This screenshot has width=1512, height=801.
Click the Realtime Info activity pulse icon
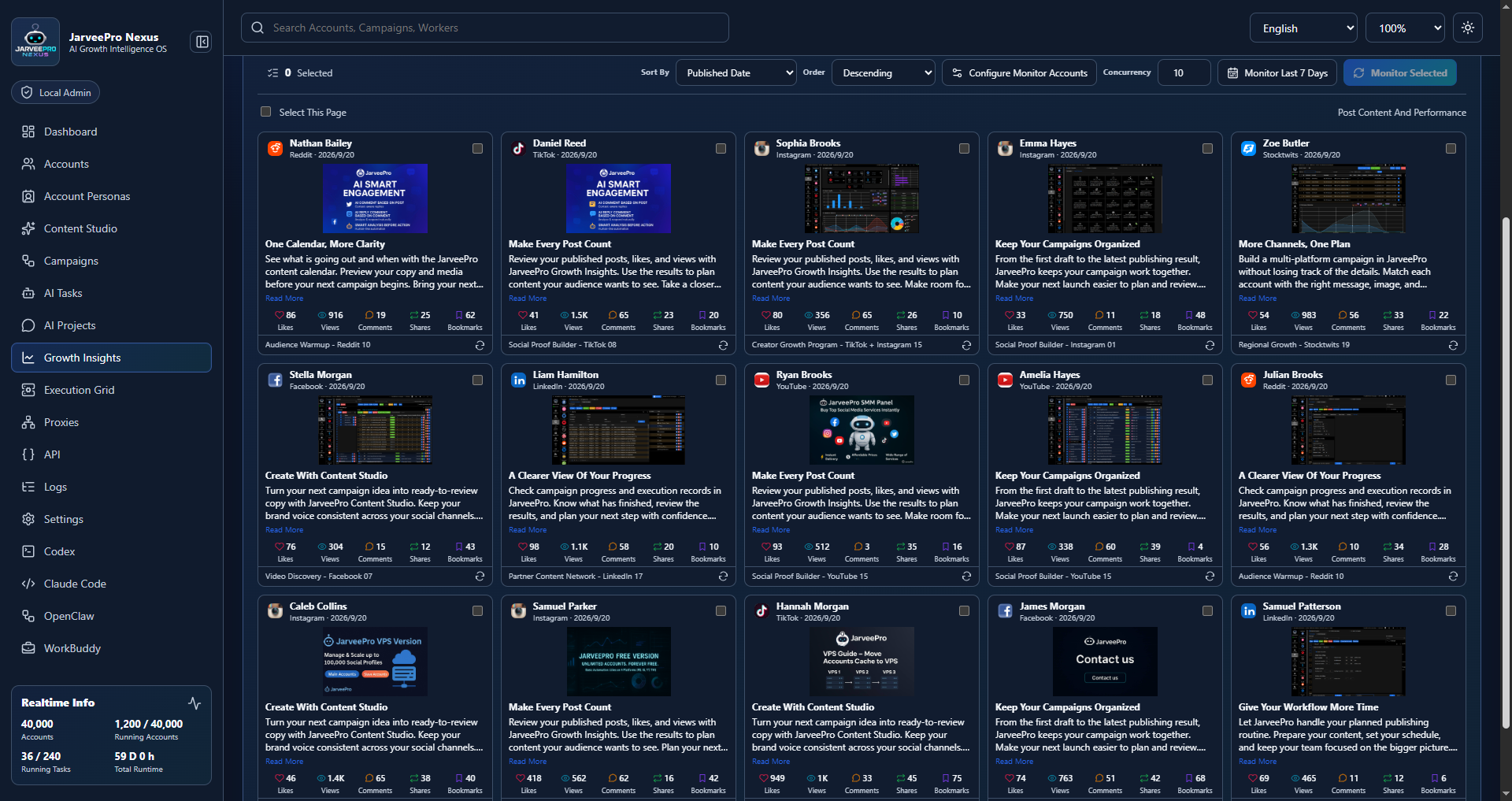tap(195, 703)
